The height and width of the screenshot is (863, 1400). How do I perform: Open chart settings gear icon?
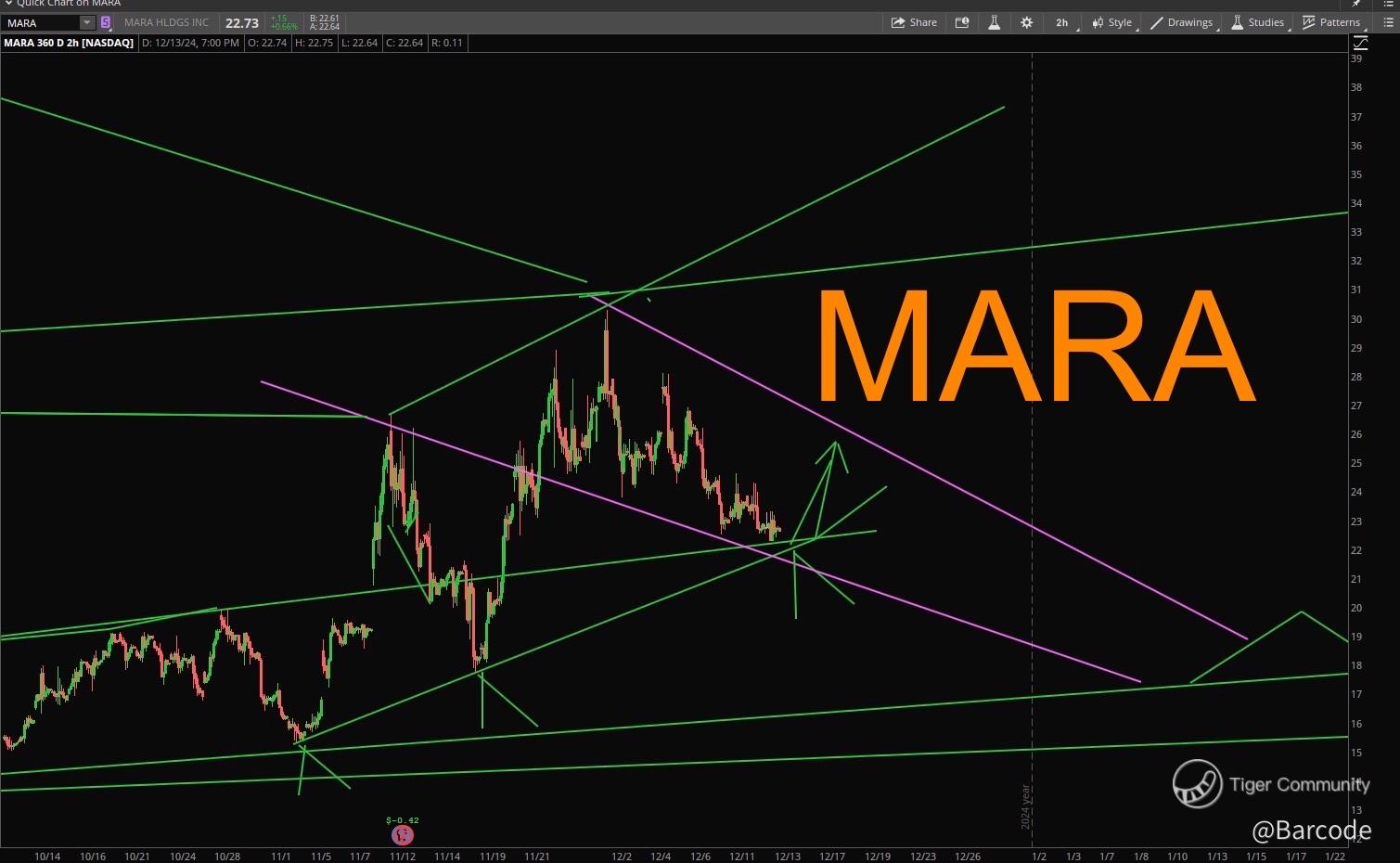click(1026, 22)
